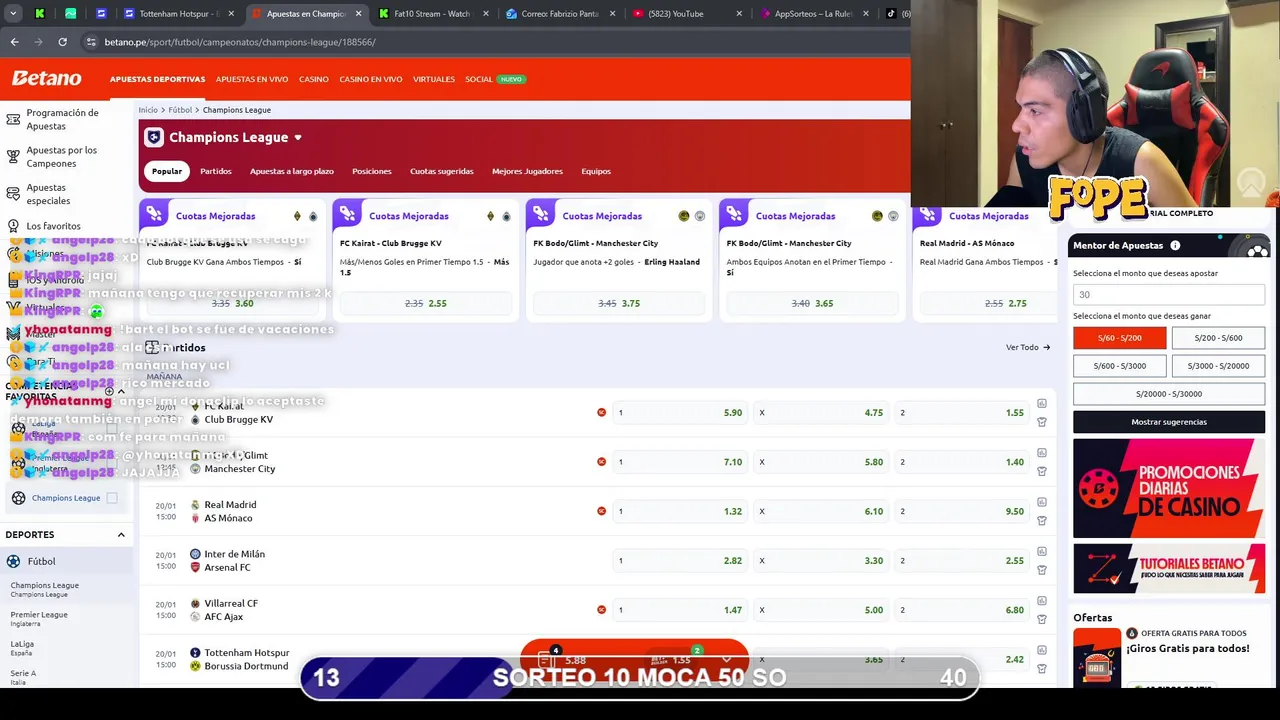1280x720 pixels.
Task: Reload the page with the browser refresh button
Action: (62, 42)
